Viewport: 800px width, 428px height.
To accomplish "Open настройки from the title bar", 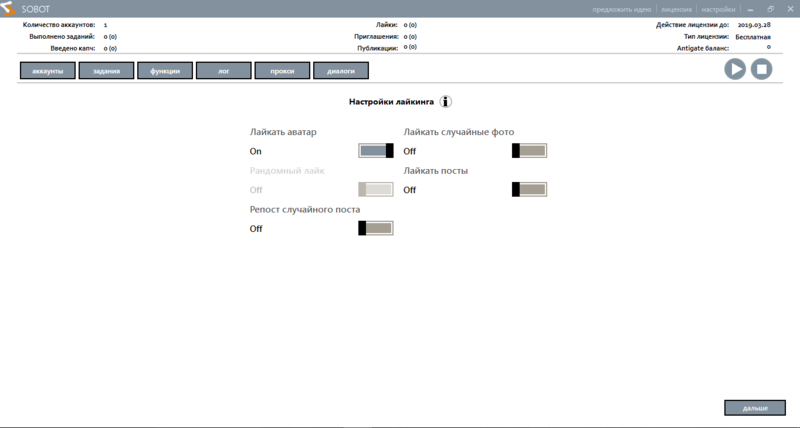I will [x=718, y=9].
